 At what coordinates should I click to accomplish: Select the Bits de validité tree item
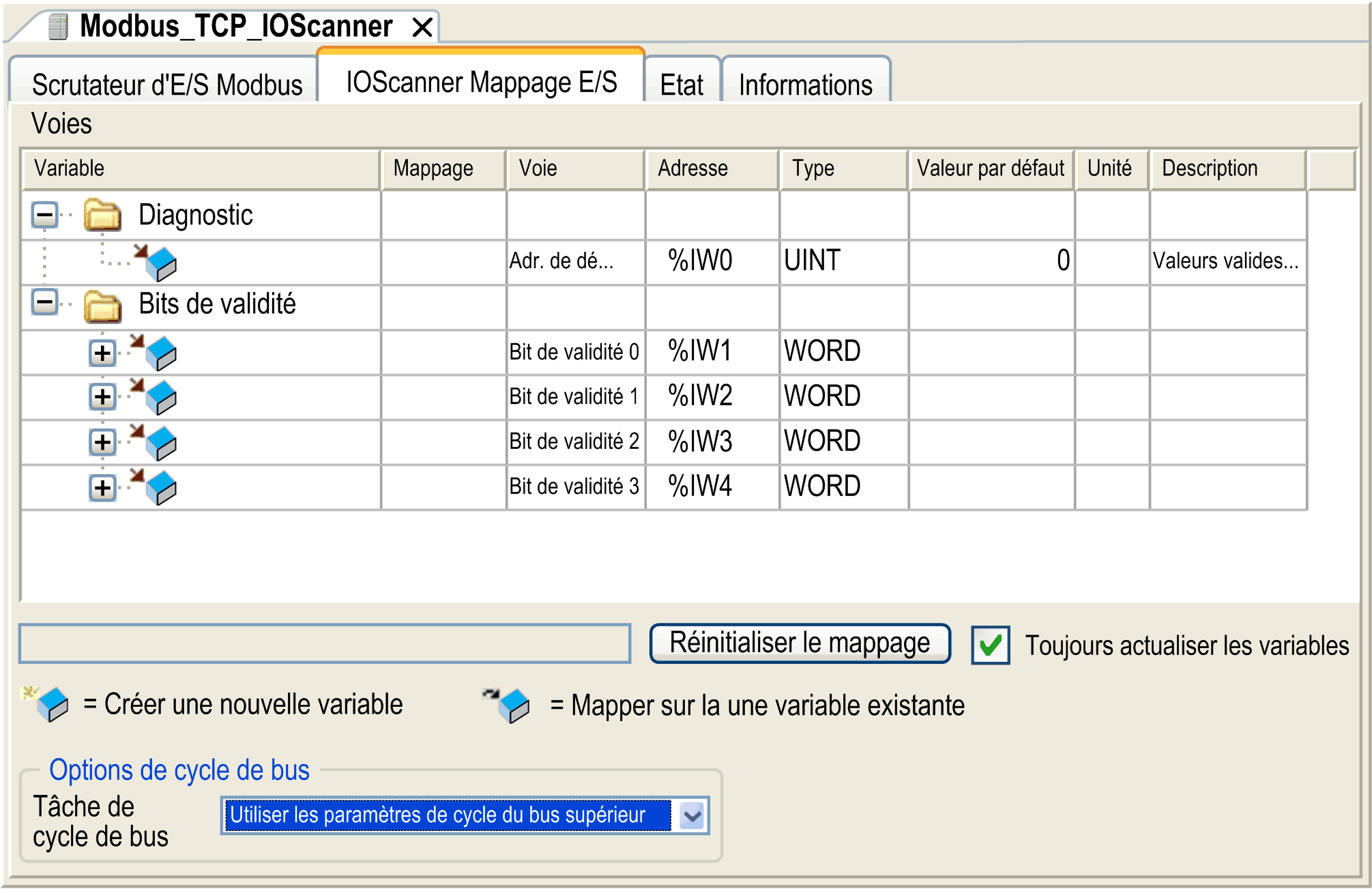(217, 304)
